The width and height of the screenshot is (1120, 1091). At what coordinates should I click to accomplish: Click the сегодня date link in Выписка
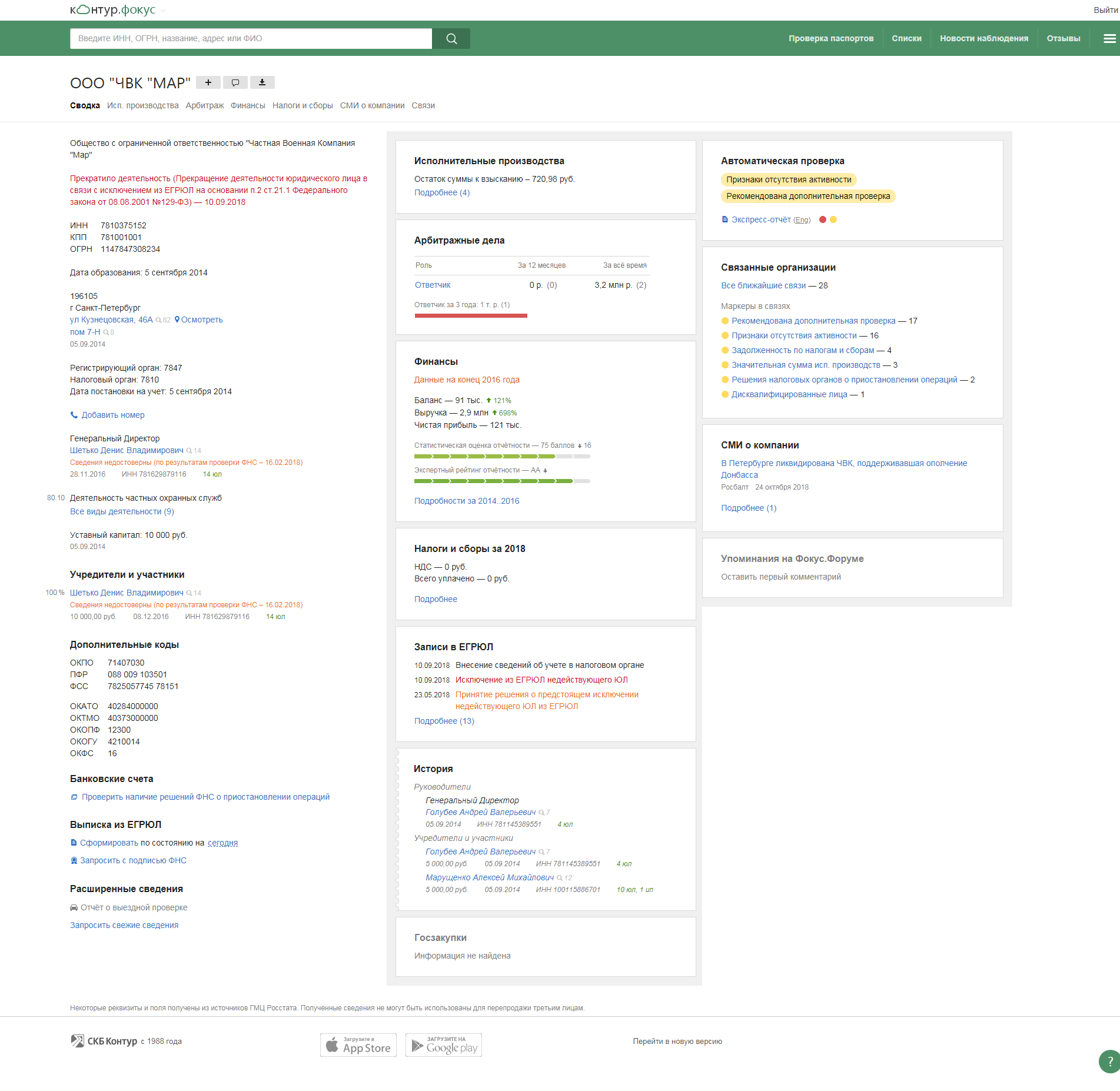point(222,843)
